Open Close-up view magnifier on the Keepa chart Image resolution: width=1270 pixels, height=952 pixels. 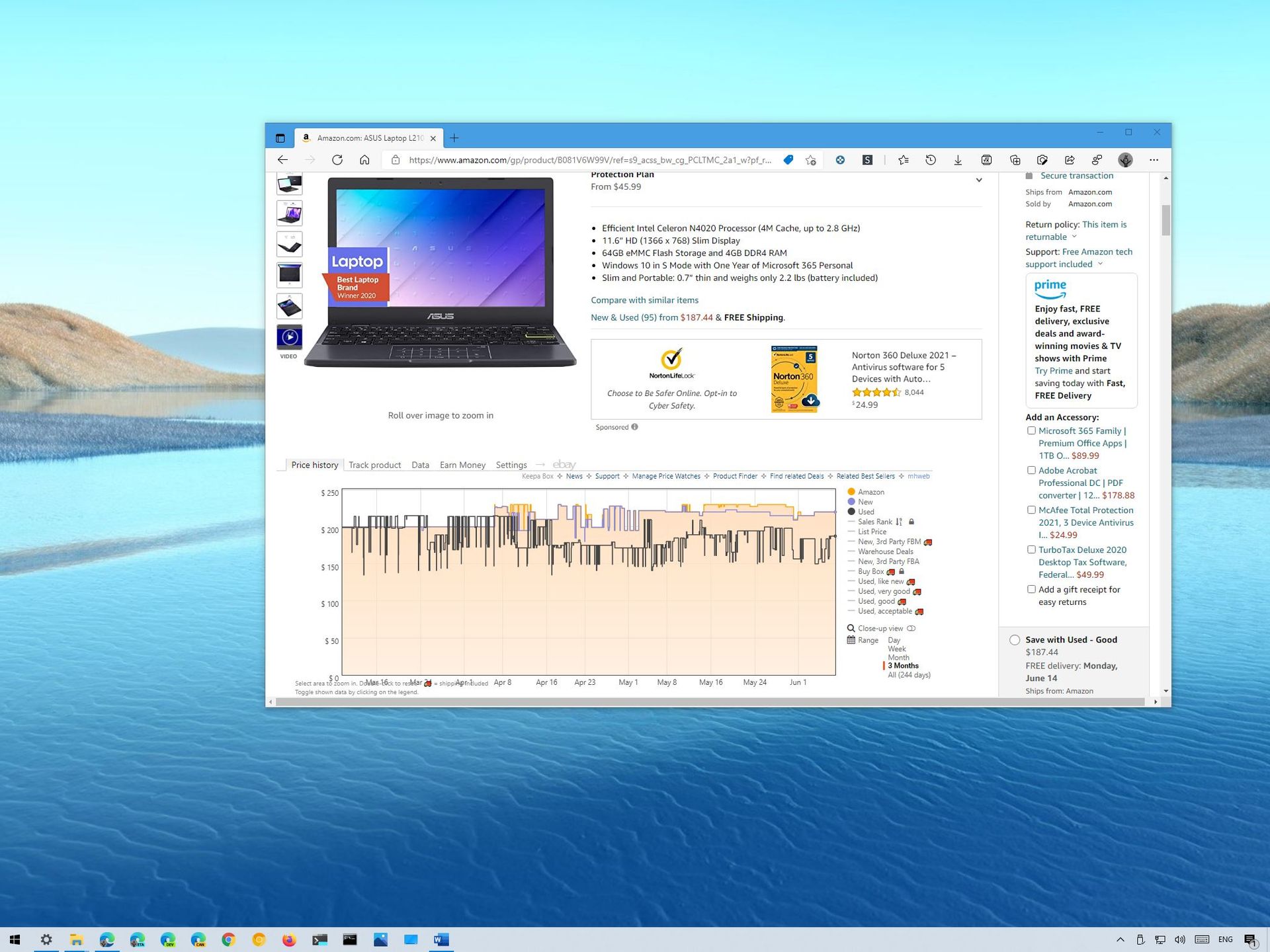click(852, 628)
